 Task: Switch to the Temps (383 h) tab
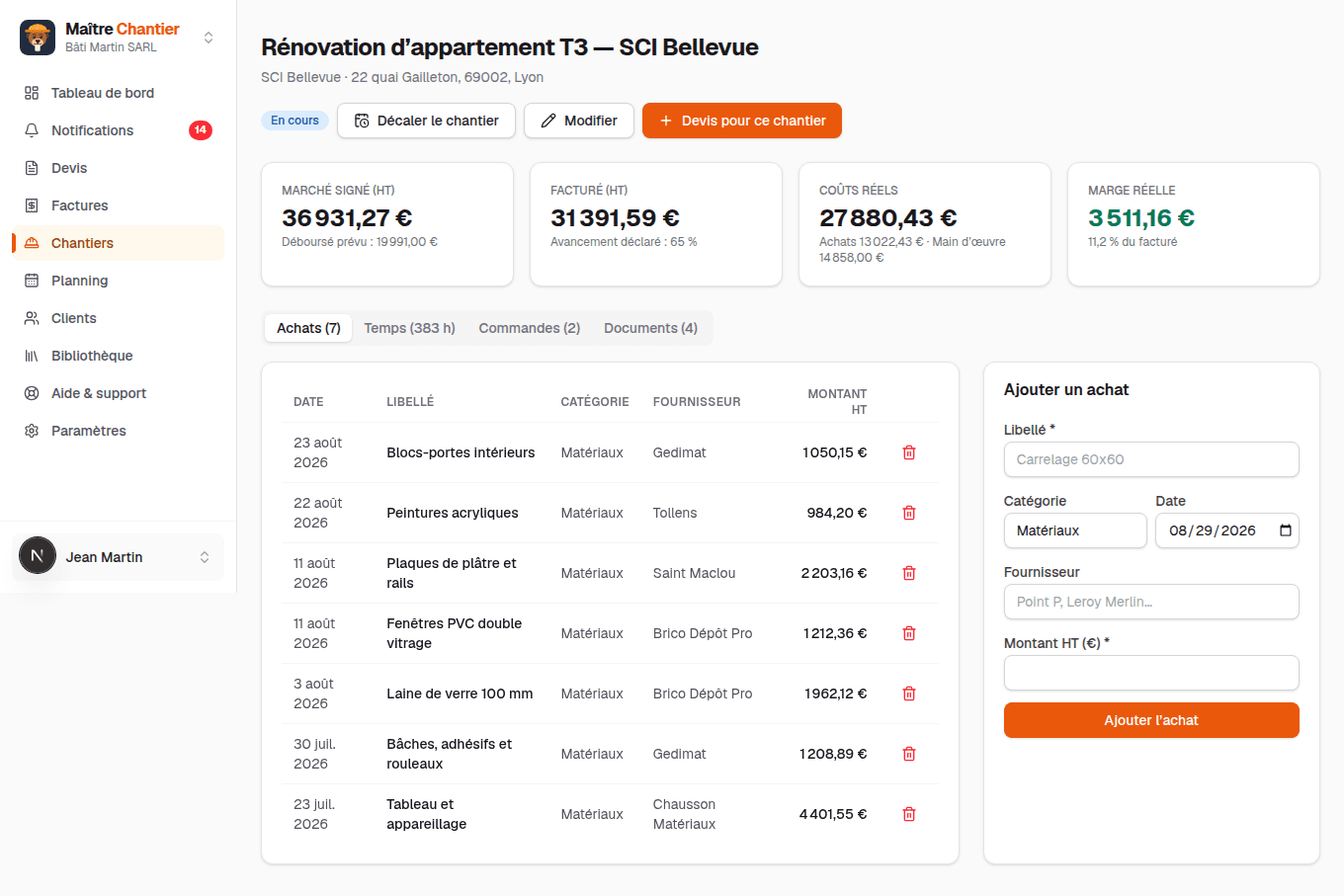[409, 328]
